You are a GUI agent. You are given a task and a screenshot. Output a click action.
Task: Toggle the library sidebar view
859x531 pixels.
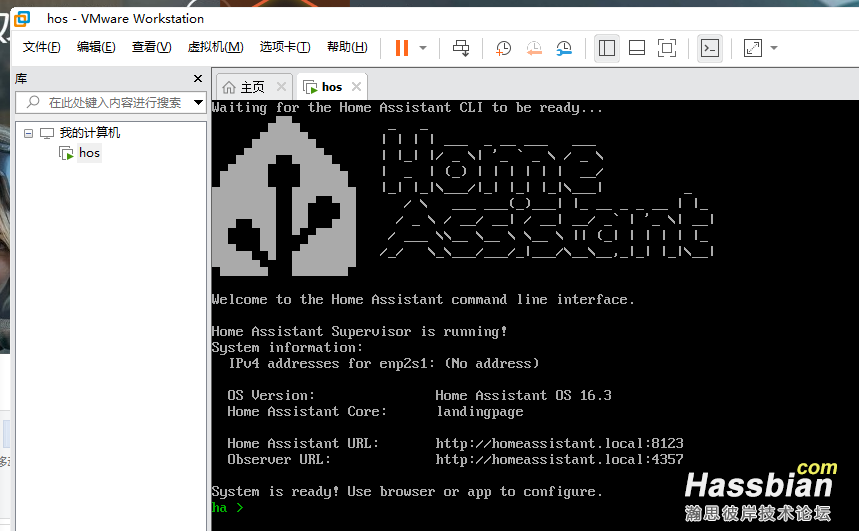pos(606,48)
